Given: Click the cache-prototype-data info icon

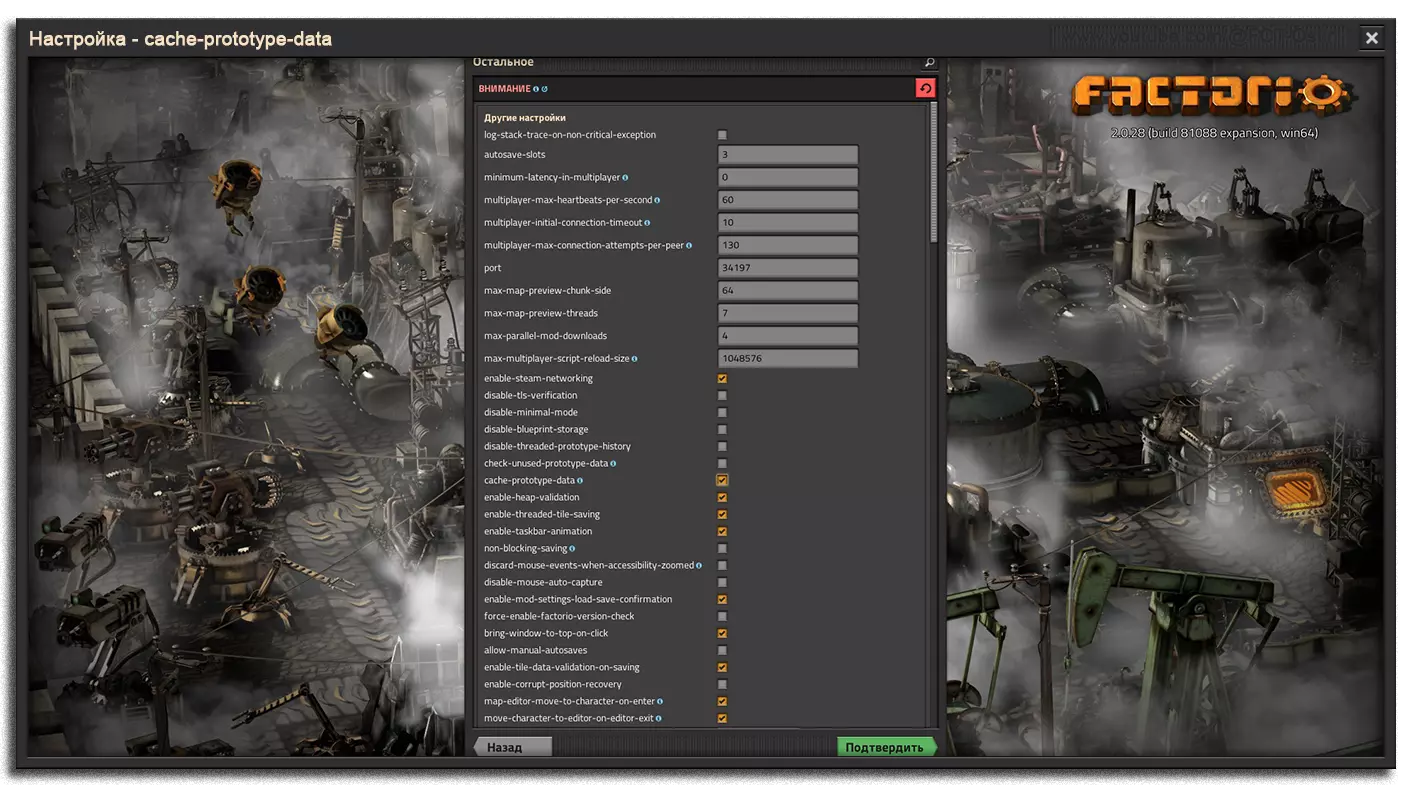Looking at the screenshot, I should pyautogui.click(x=580, y=481).
